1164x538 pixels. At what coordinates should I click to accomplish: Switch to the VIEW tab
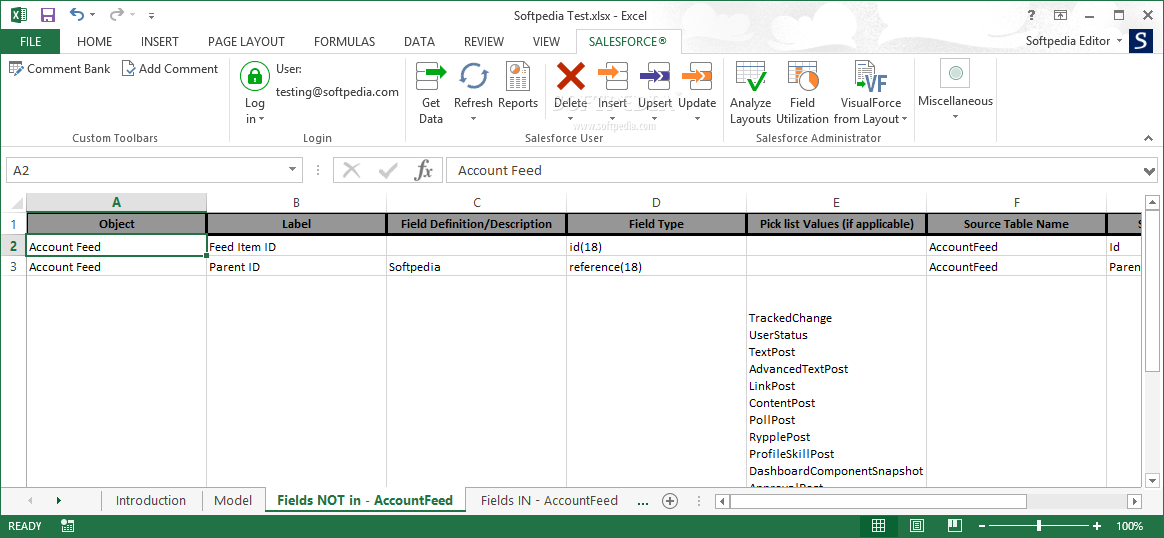[x=546, y=42]
